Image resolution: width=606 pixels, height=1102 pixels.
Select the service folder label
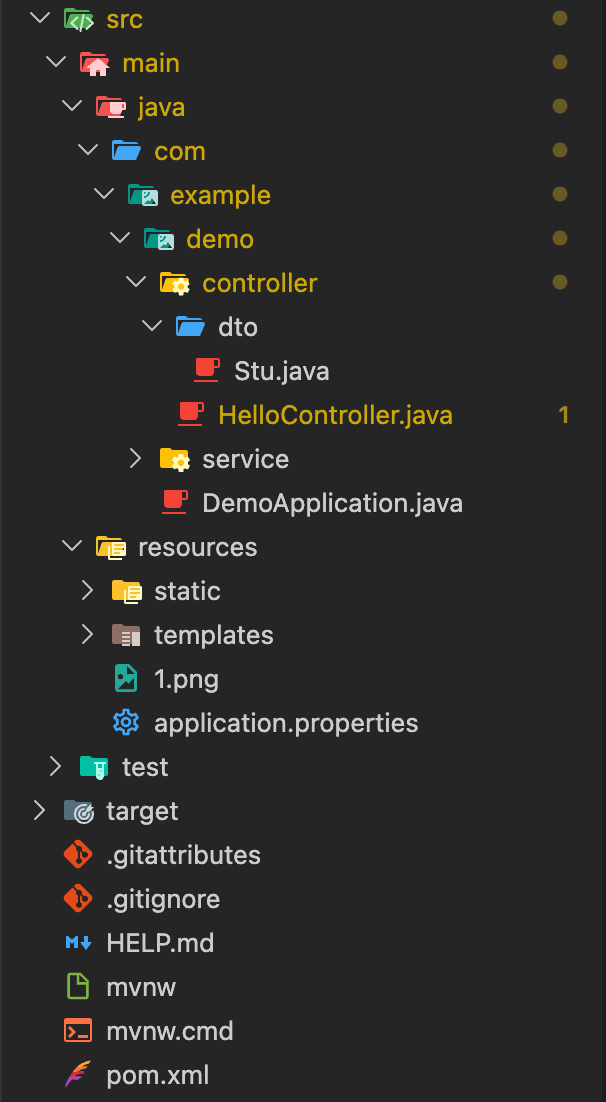coord(245,459)
